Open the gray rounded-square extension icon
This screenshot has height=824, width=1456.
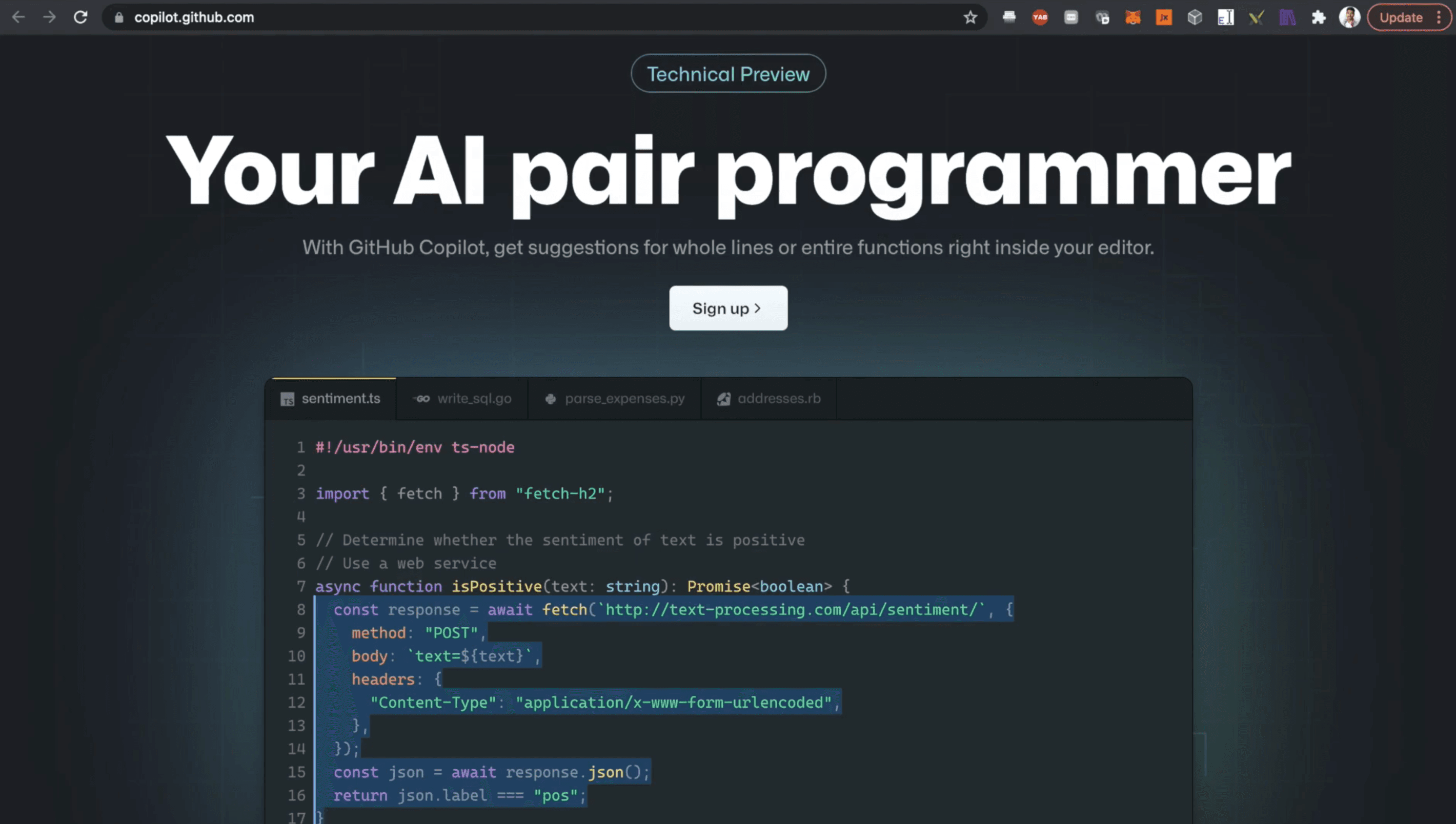pyautogui.click(x=1071, y=17)
